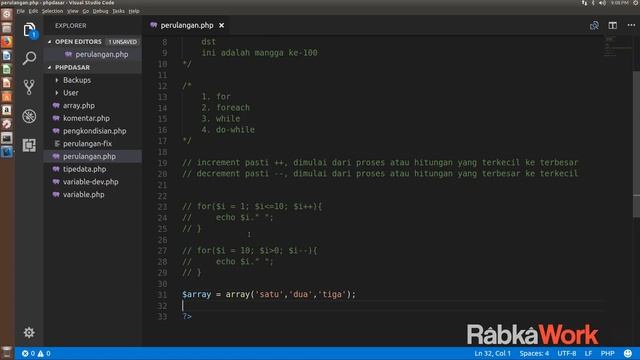Open the Help menu
The image size is (640, 360).
[x=134, y=11]
